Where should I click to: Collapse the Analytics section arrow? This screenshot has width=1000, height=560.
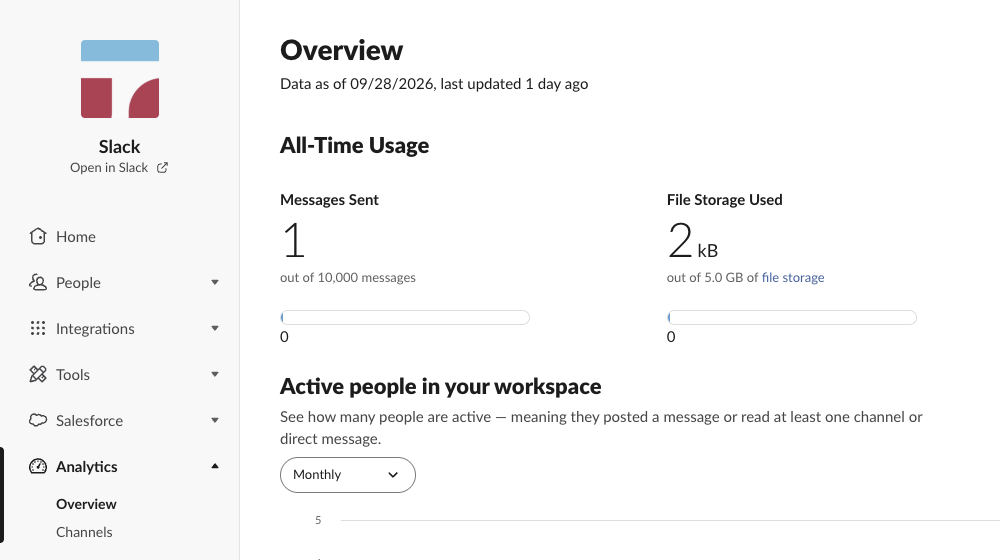coord(215,466)
